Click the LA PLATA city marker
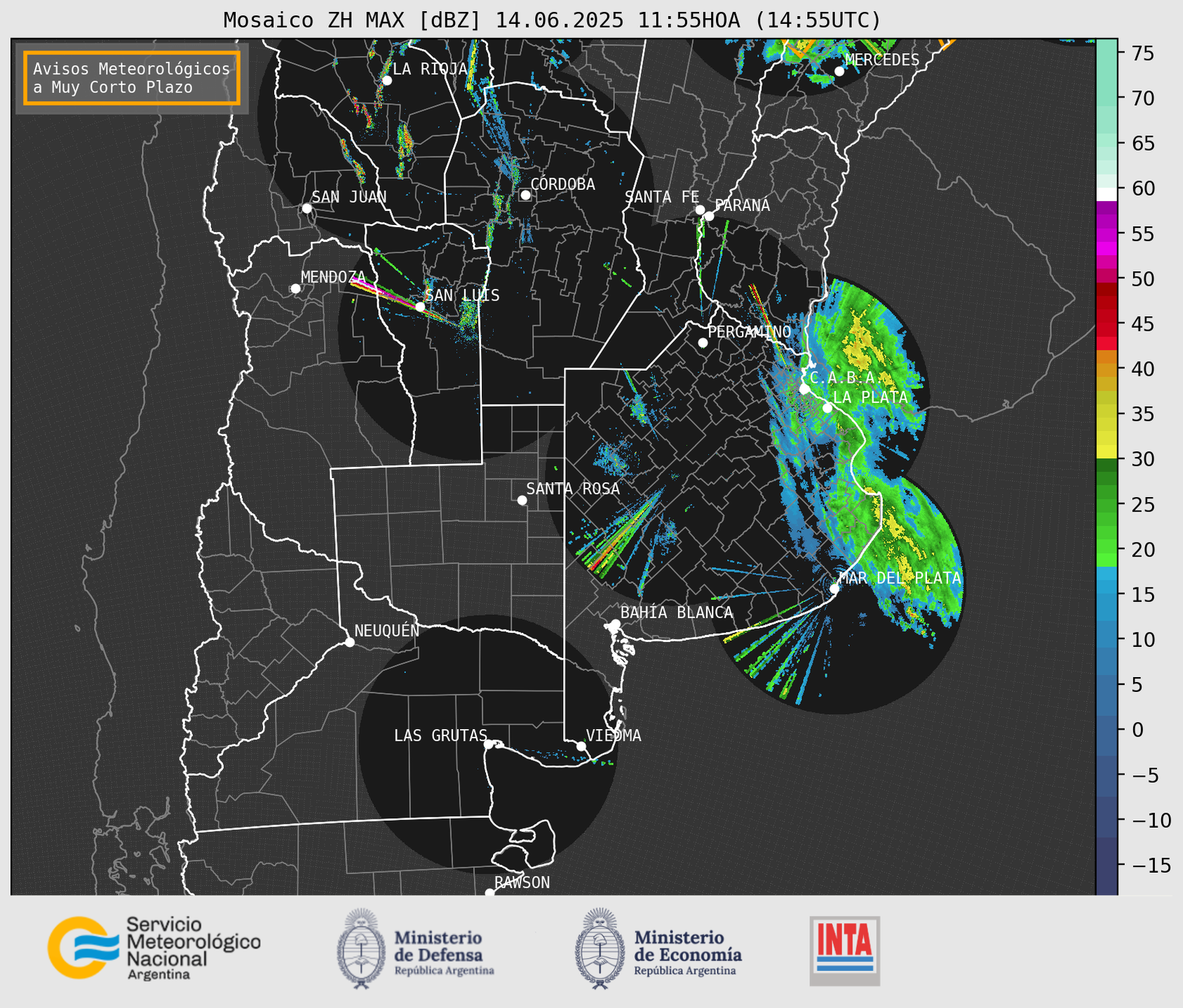The width and height of the screenshot is (1183, 1008). point(827,408)
